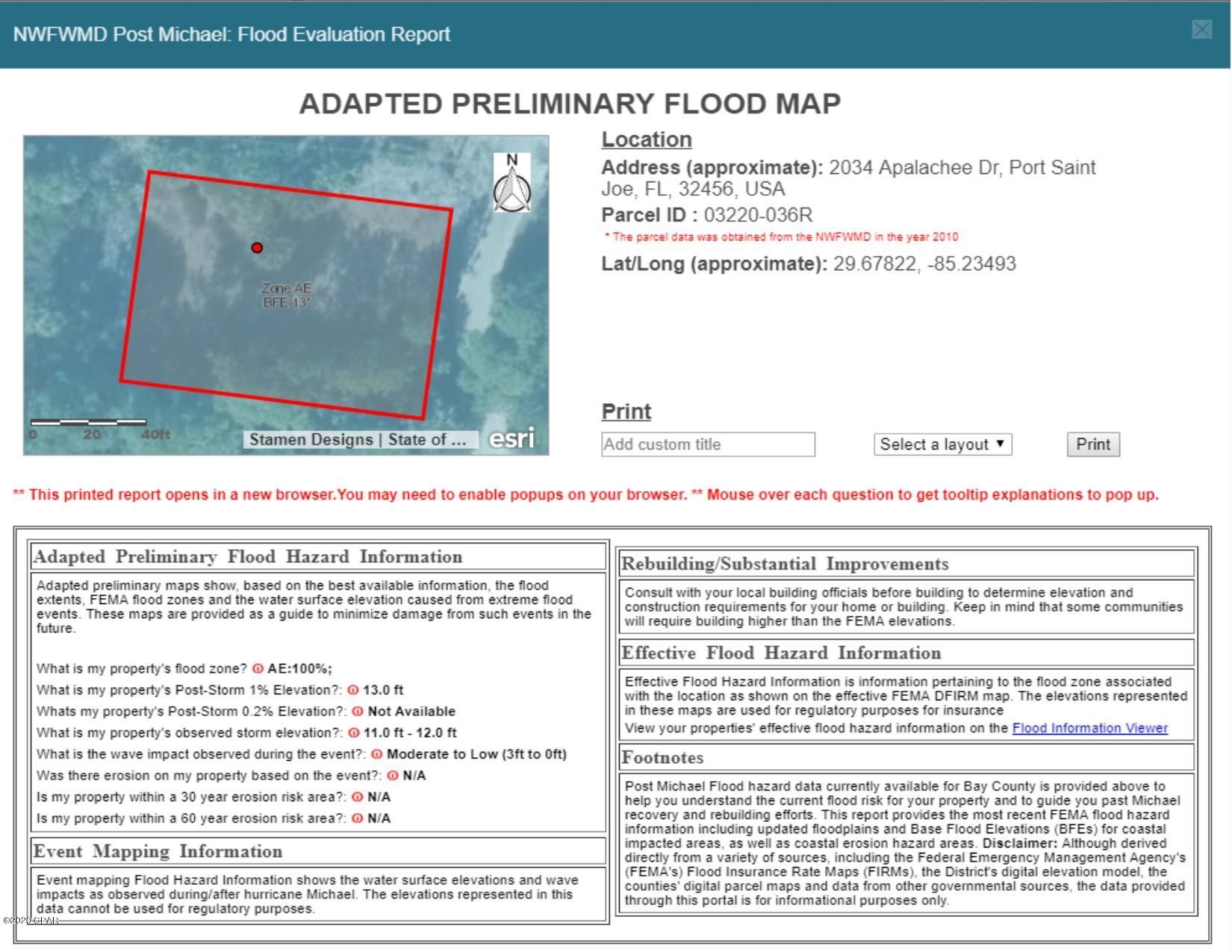This screenshot has width=1232, height=952.
Task: Click info icon for Post-Storm 1% Elevation
Action: pos(353,691)
